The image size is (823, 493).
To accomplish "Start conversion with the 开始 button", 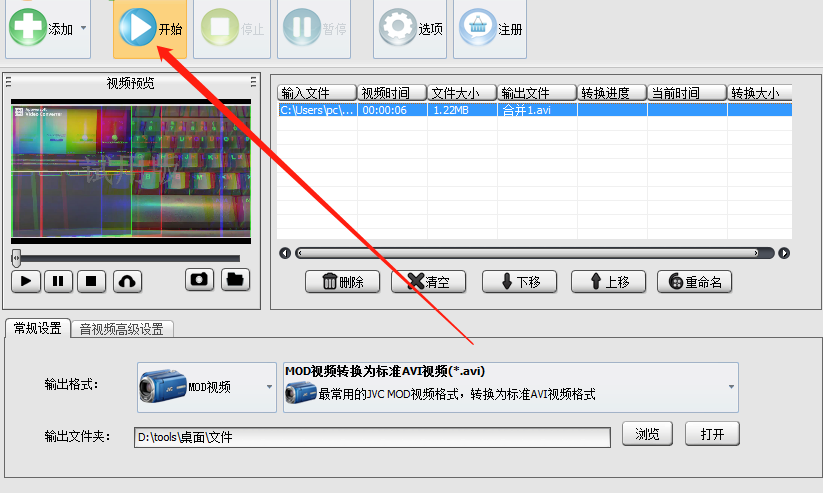I will pyautogui.click(x=150, y=29).
